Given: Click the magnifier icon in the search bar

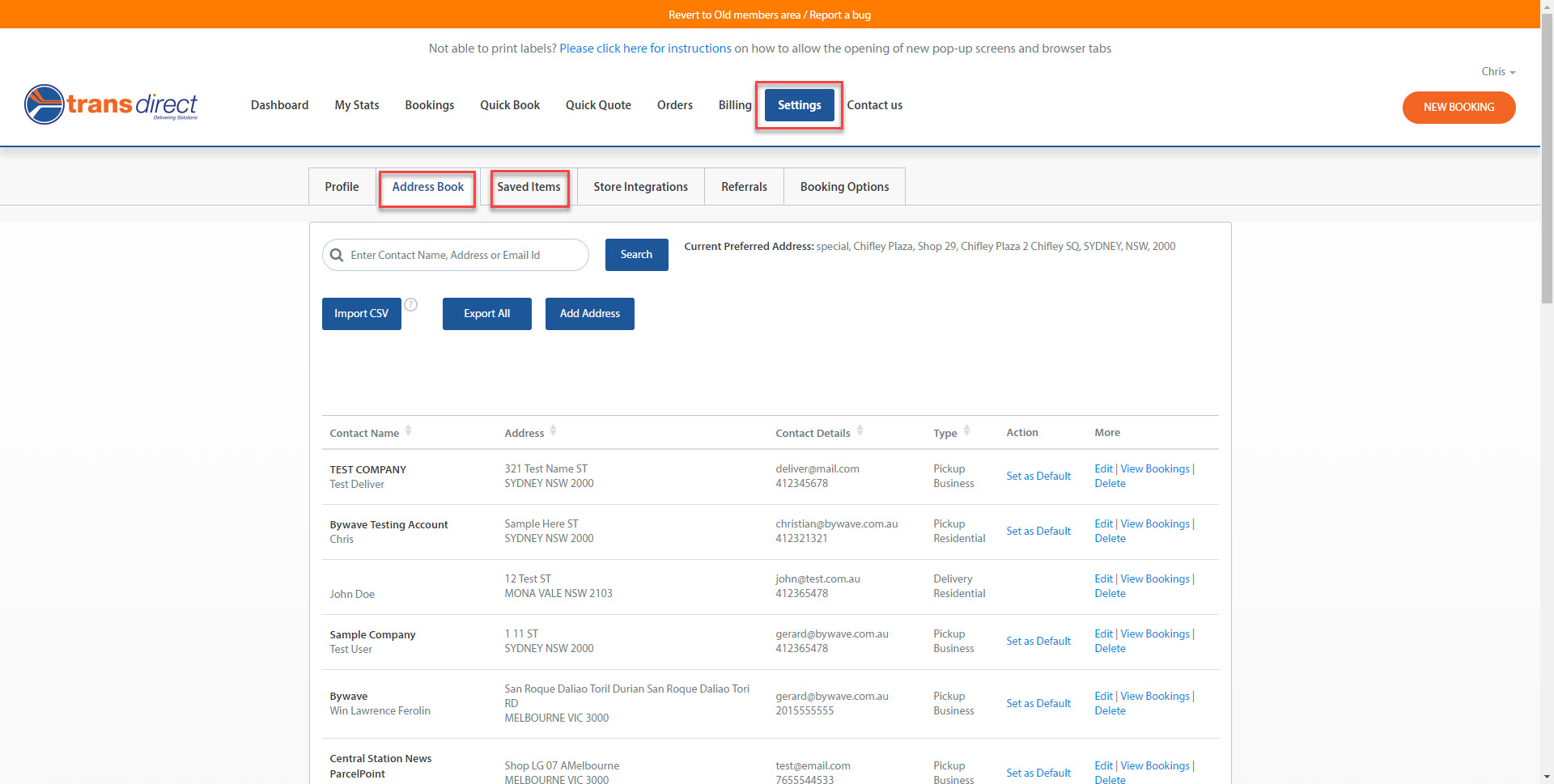Looking at the screenshot, I should pos(337,255).
